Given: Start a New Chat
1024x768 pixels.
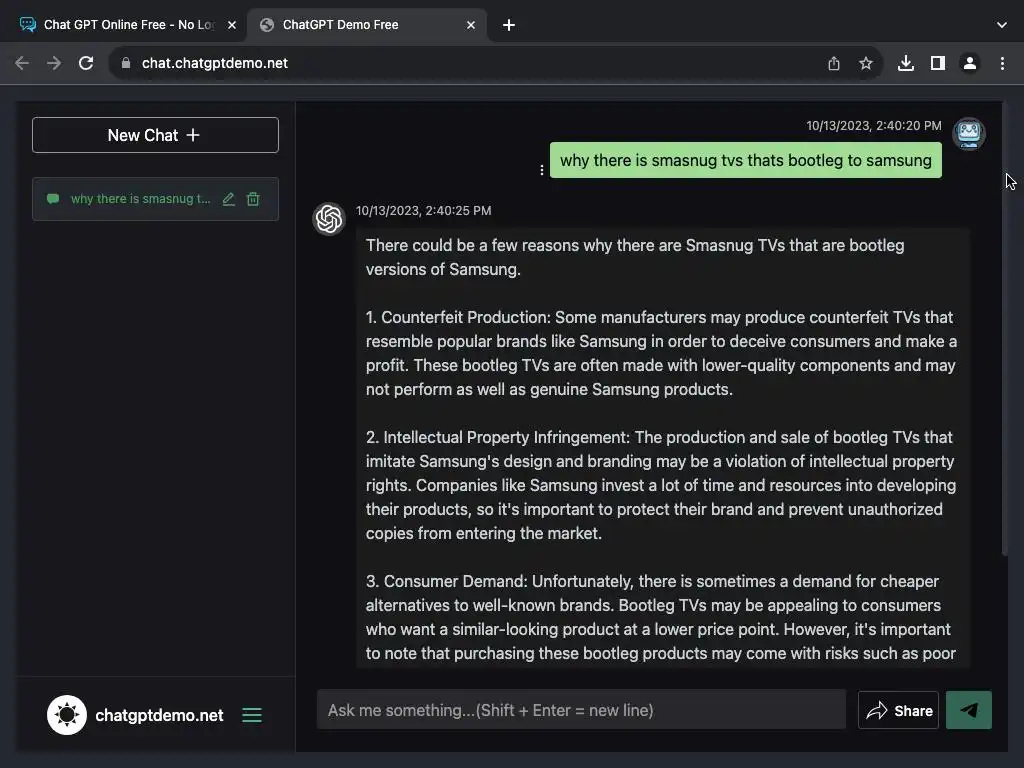Looking at the screenshot, I should coord(155,135).
